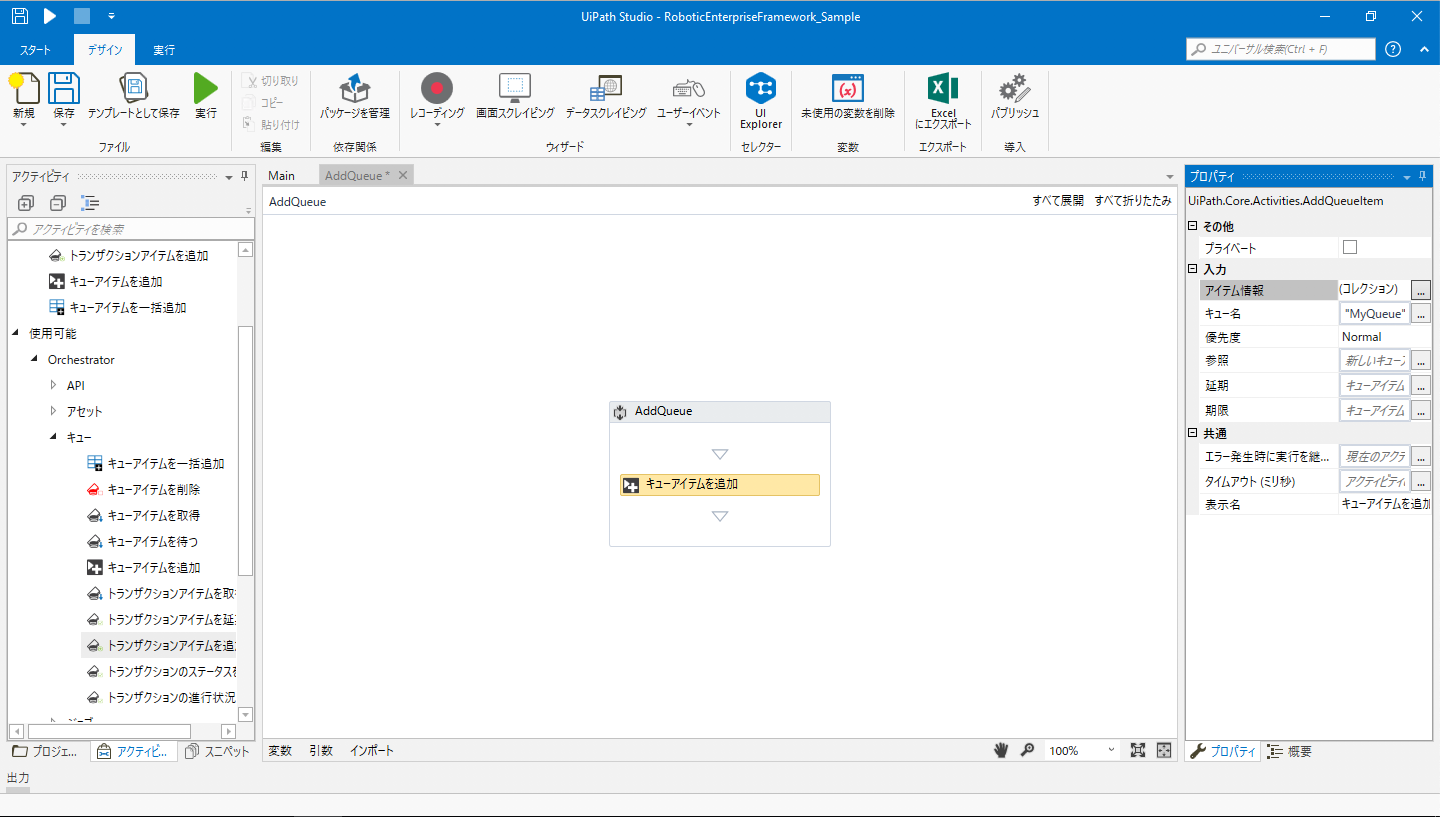This screenshot has height=817, width=1440.
Task: Collapse the 使用可能 tree node
Action: 16,333
